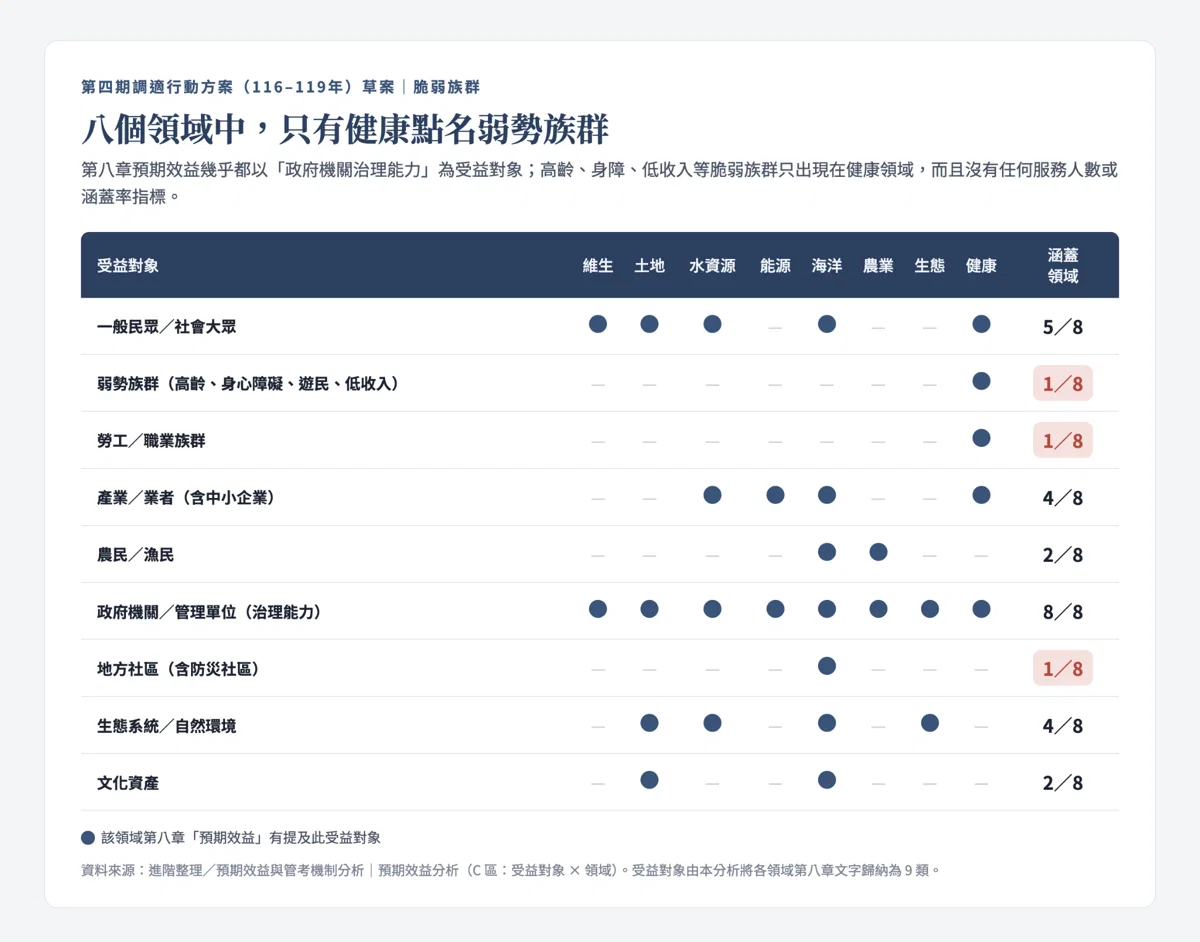Click the 土地 dot in 生態系統 row
The image size is (1200, 942).
pos(650,723)
